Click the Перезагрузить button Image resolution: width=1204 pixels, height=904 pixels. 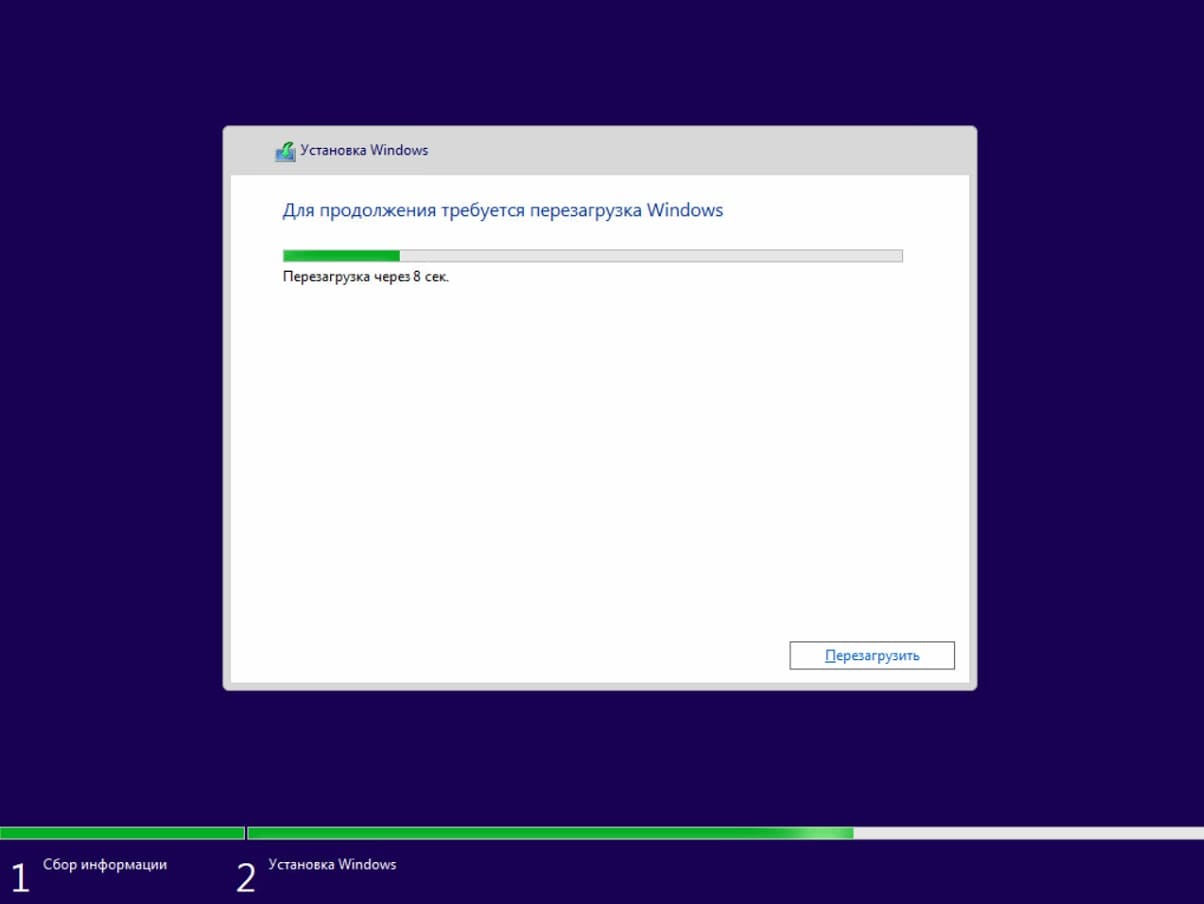(x=872, y=656)
